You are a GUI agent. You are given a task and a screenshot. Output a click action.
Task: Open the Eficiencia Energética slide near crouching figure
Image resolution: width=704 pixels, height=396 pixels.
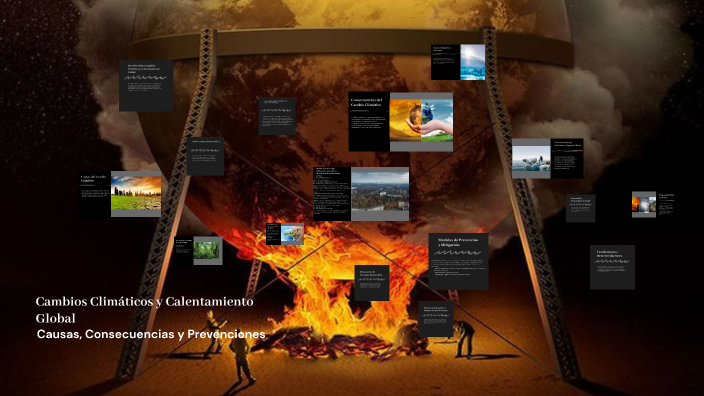pyautogui.click(x=436, y=319)
